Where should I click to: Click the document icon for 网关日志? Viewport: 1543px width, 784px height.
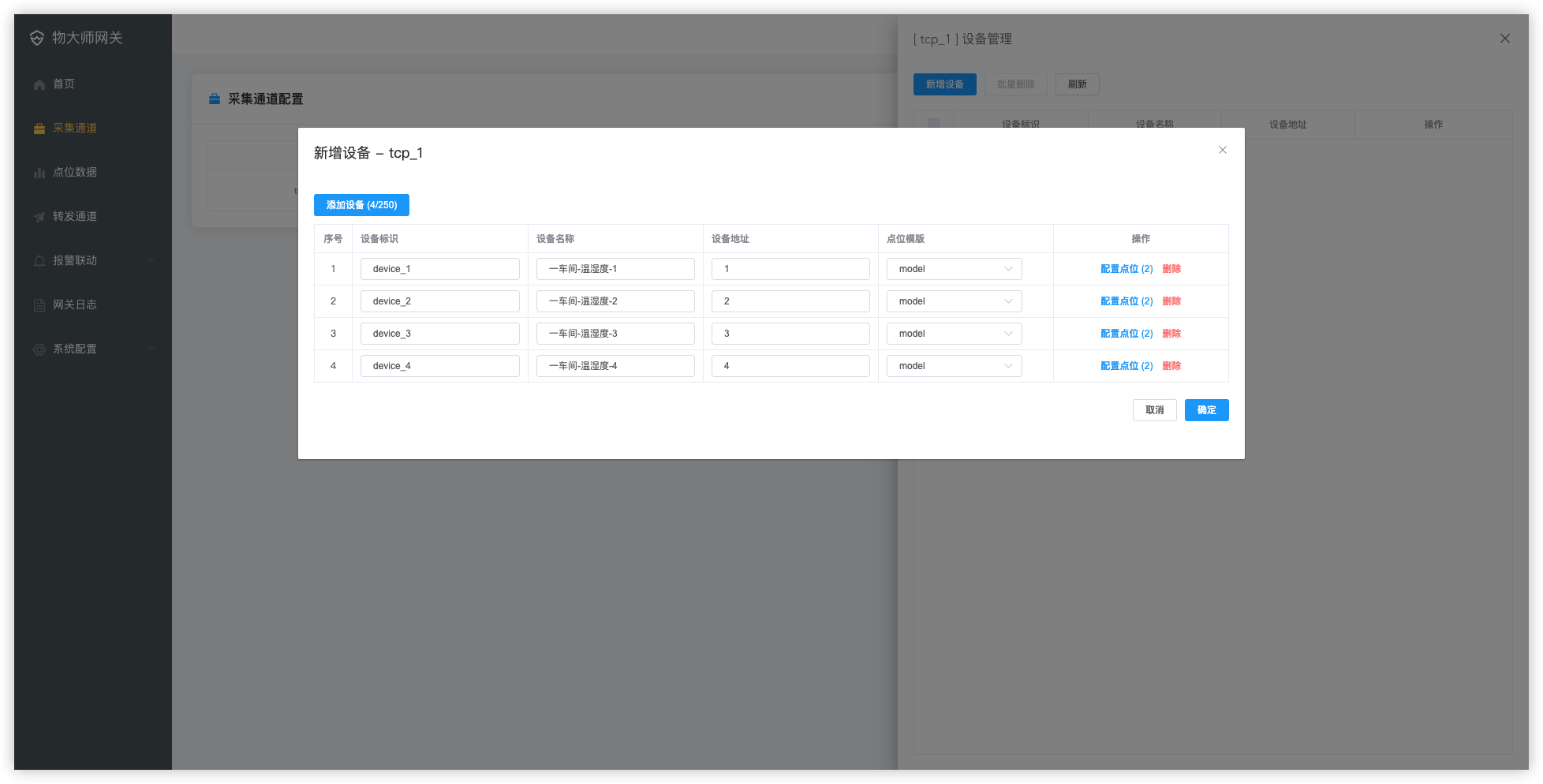point(39,305)
